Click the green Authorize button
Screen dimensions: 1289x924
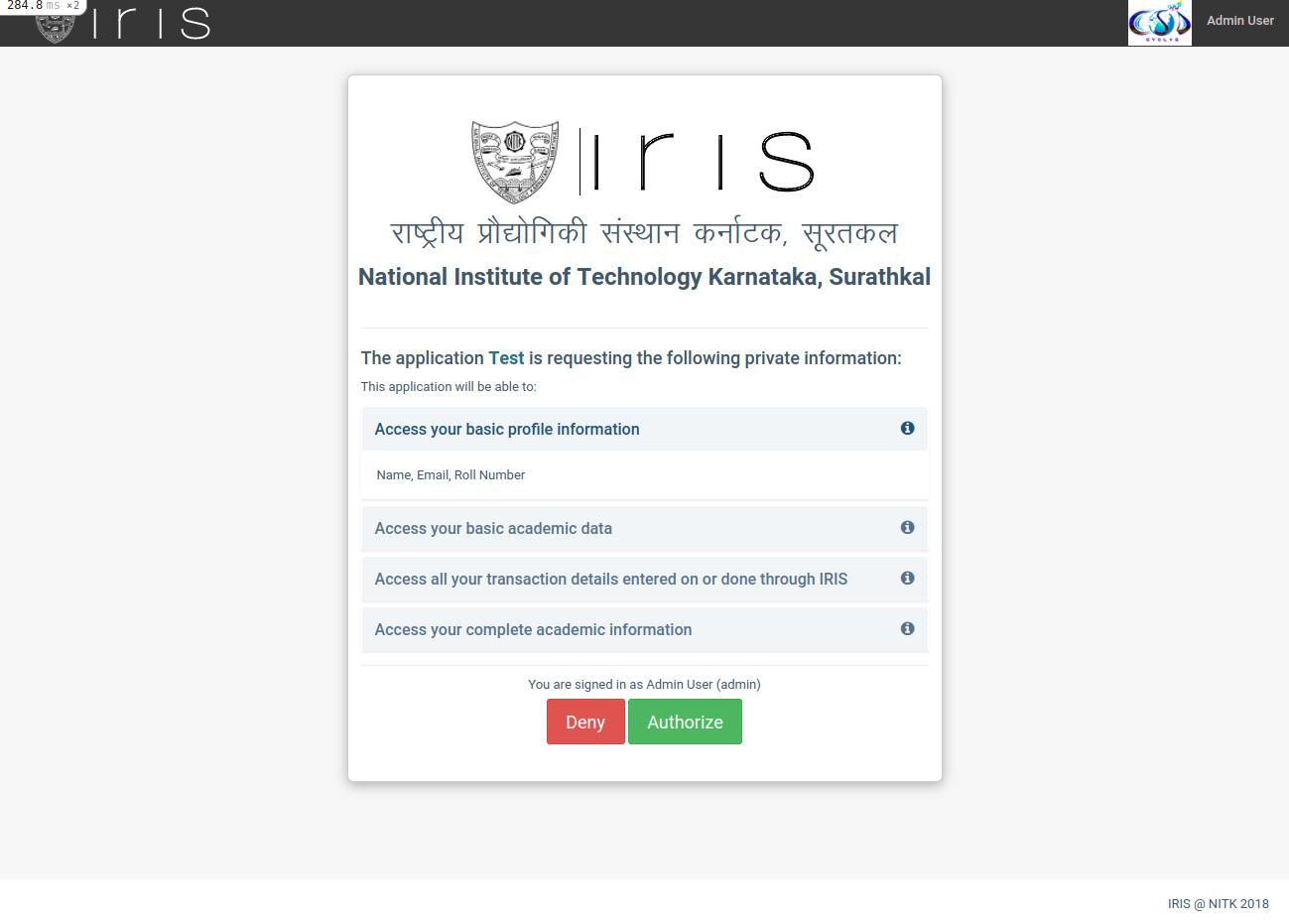(685, 722)
